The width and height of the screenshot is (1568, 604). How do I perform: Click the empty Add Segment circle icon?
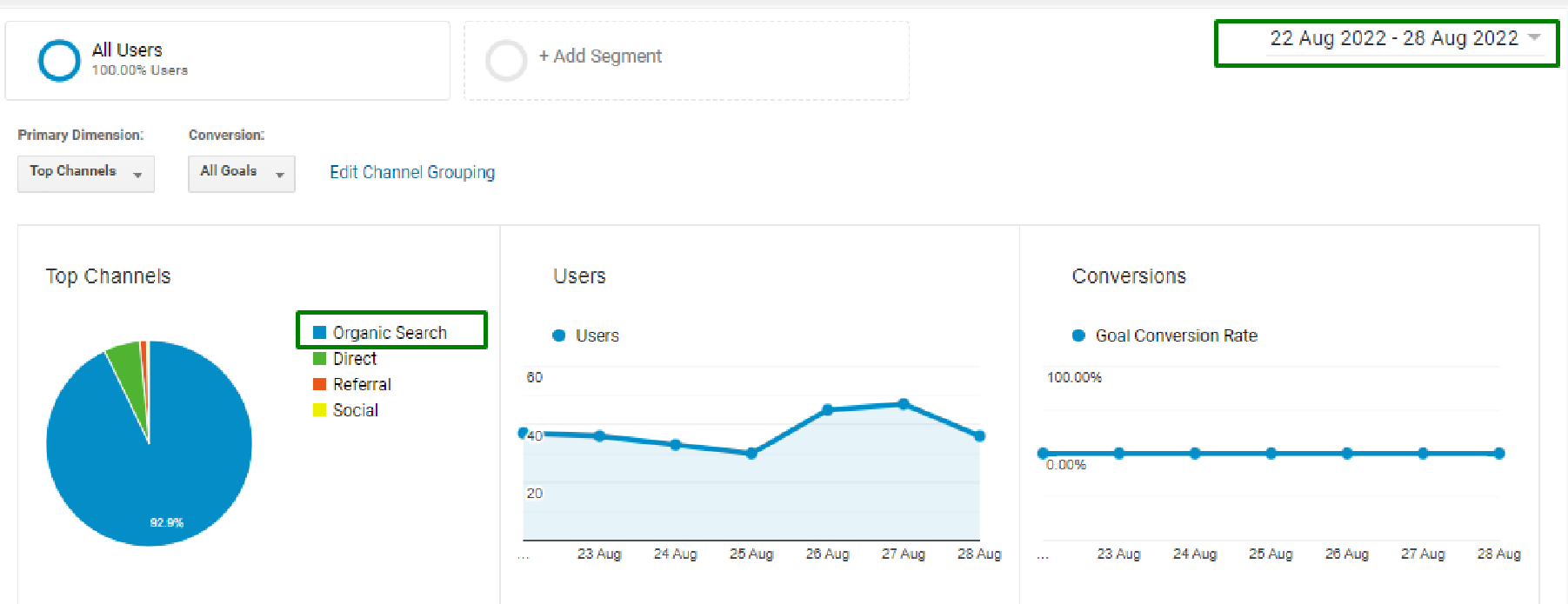coord(506,61)
